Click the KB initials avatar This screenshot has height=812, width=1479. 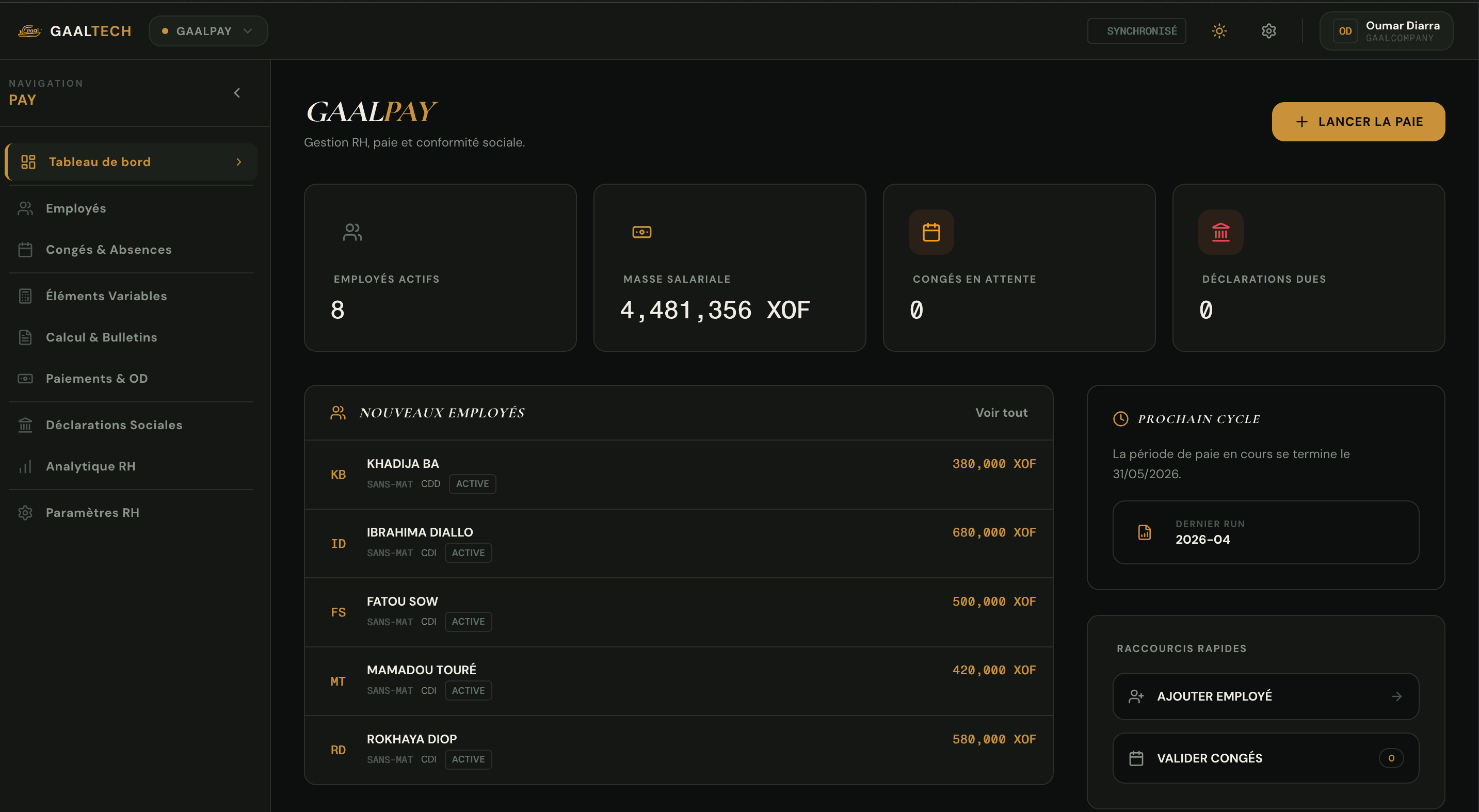(338, 475)
